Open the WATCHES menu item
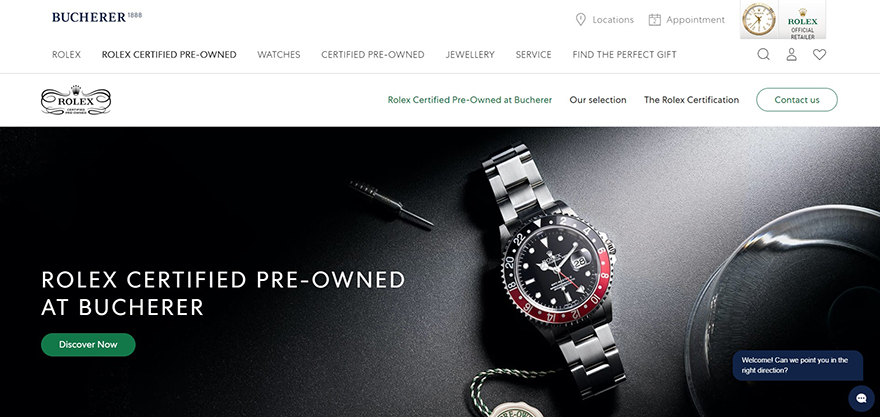 pyautogui.click(x=279, y=54)
